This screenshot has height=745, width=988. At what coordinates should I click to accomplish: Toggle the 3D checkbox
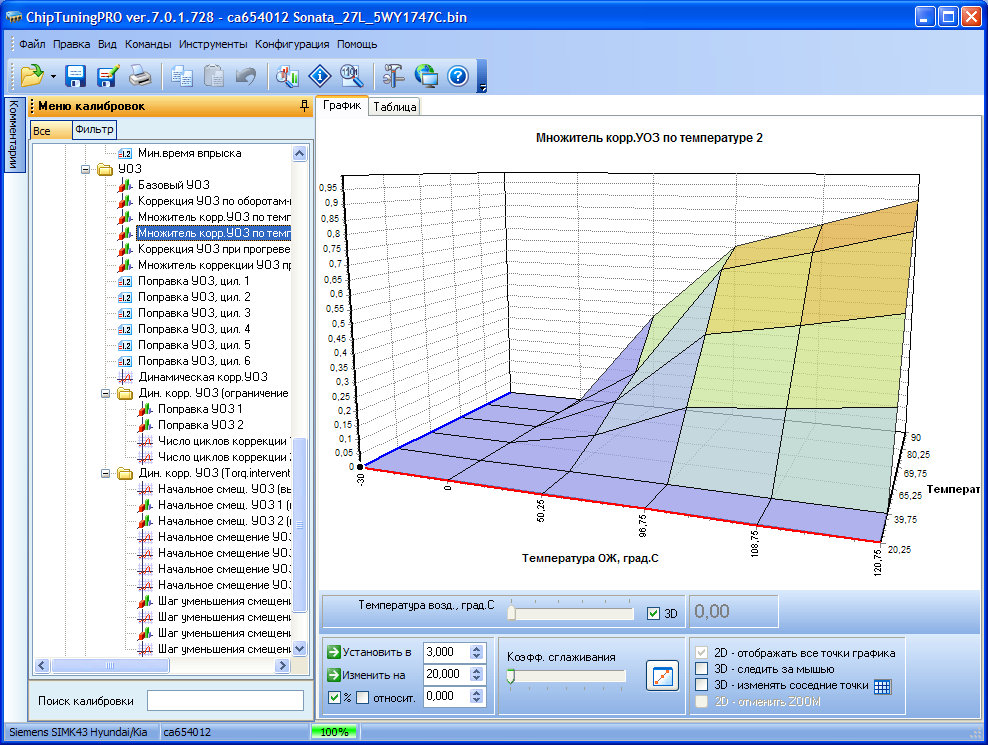pyautogui.click(x=654, y=613)
